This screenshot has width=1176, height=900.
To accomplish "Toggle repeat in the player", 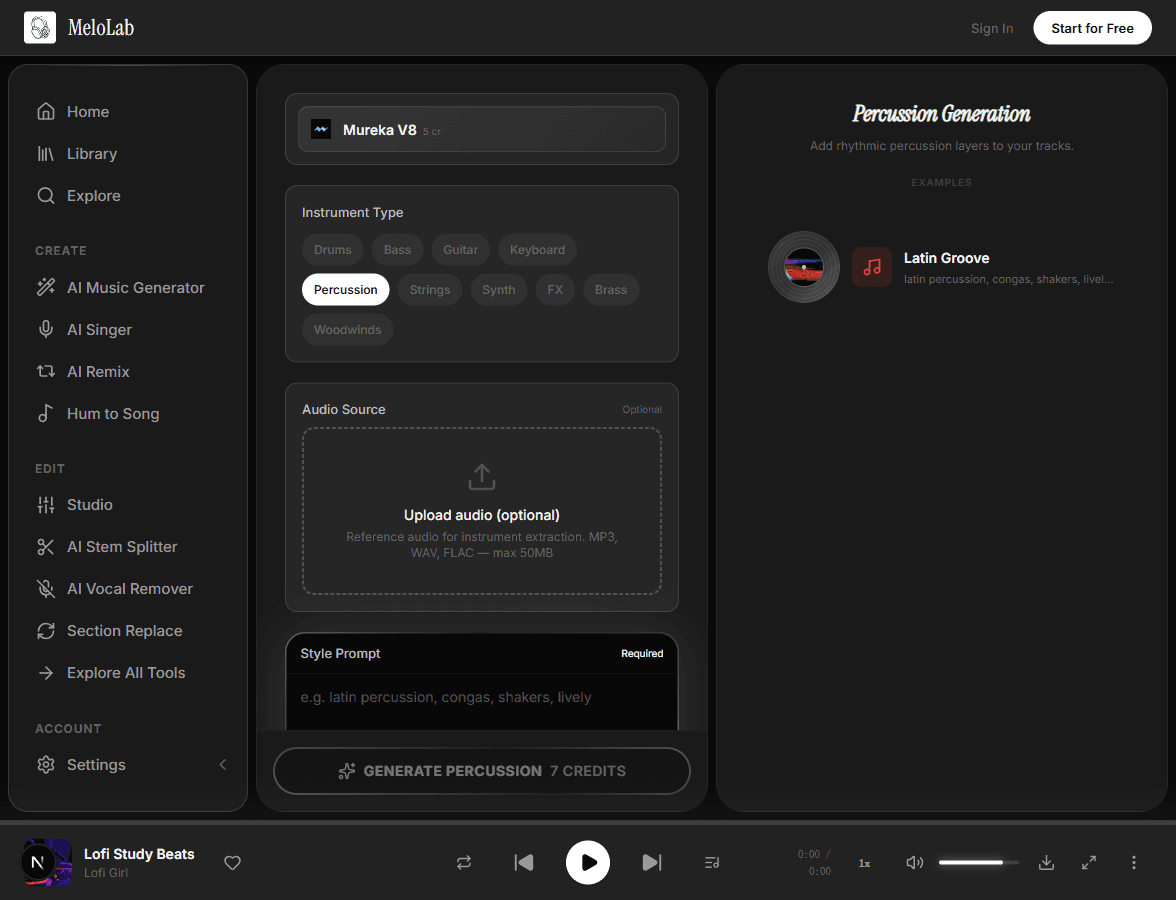I will (x=464, y=862).
